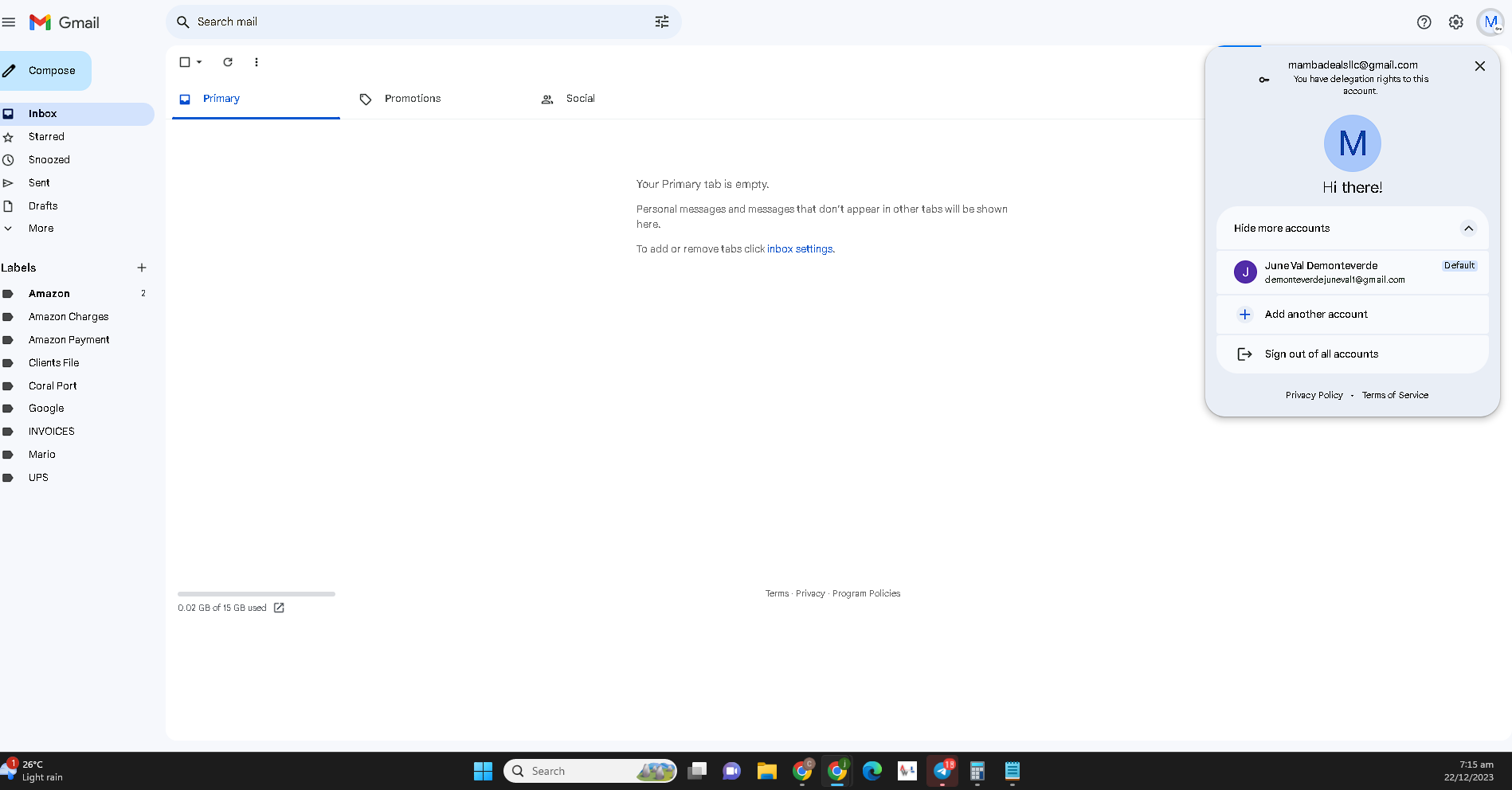This screenshot has height=790, width=1512.
Task: Open the inbox settings link
Action: 800,249
